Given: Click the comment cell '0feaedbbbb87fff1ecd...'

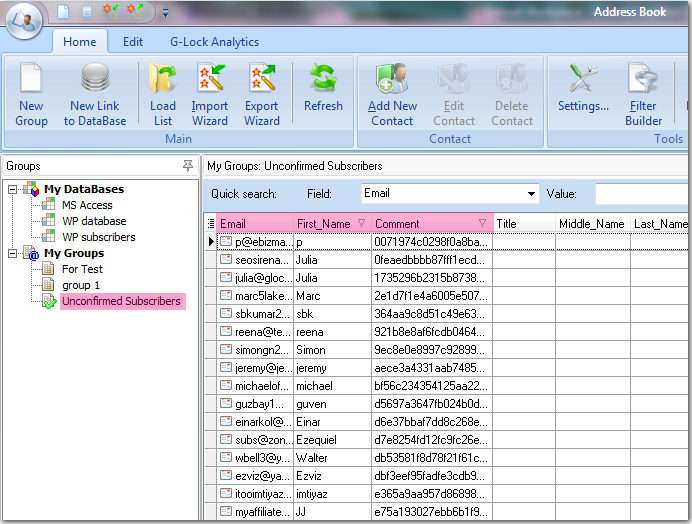Looking at the screenshot, I should 432,260.
